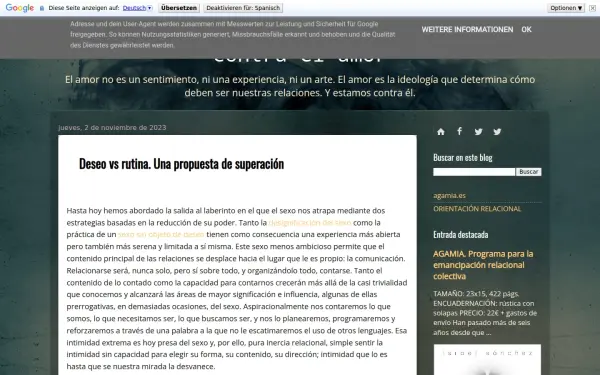Click the Übersetzen button
Screen dimensions: 600x375
[x=179, y=8]
